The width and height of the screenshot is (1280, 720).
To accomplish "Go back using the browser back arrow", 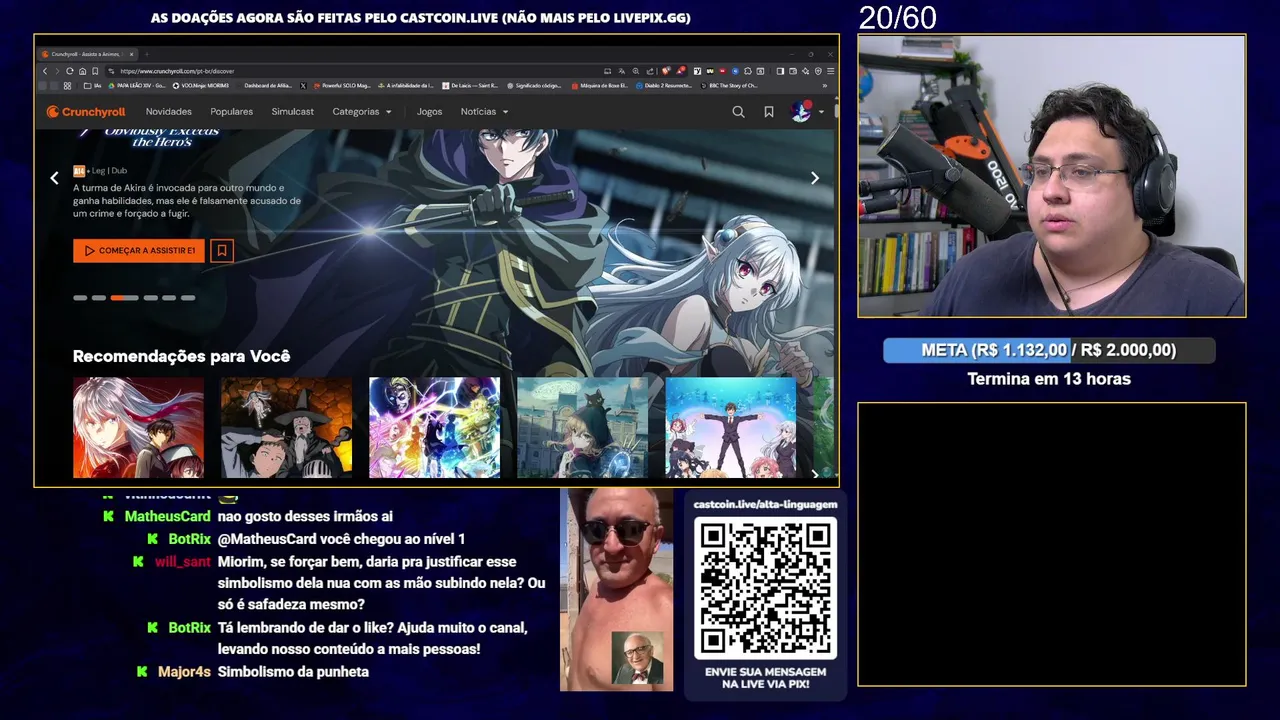I will [x=45, y=71].
